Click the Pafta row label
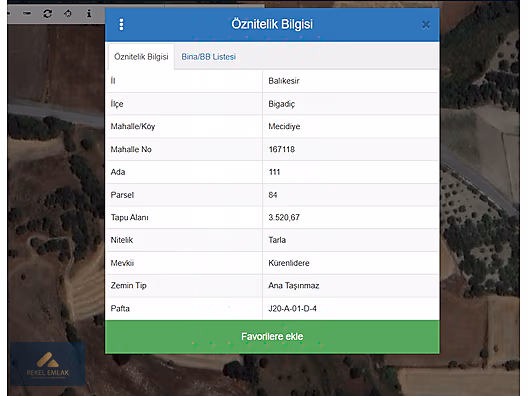 [120, 308]
